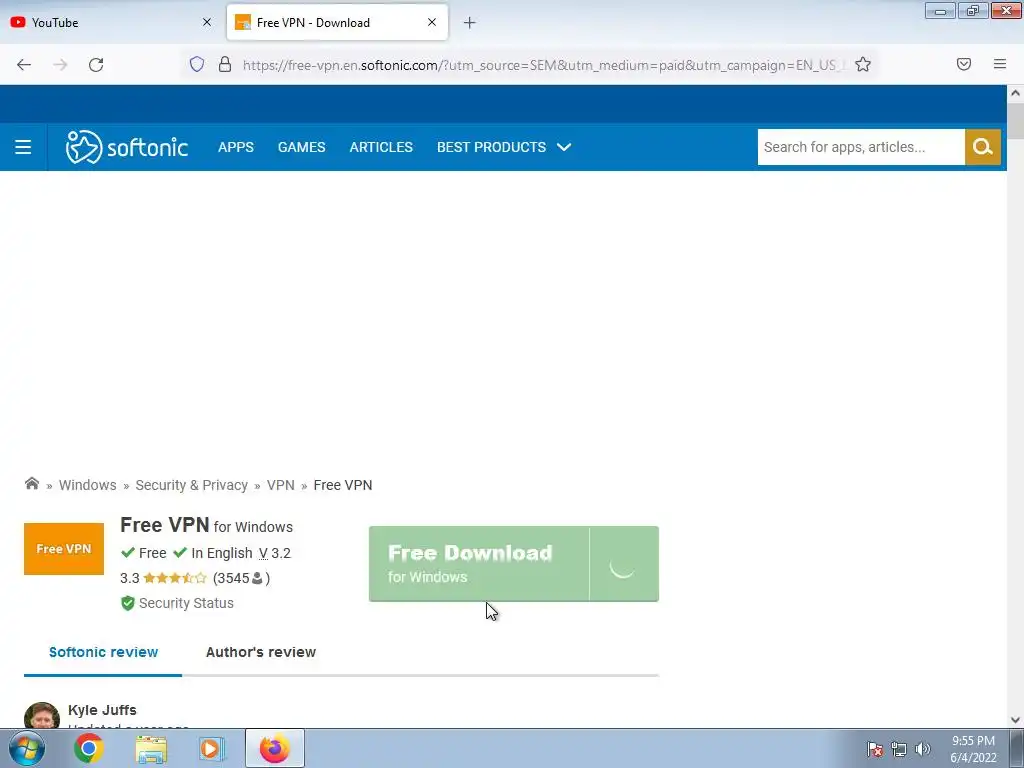Open the Firefox application menu

[x=999, y=64]
